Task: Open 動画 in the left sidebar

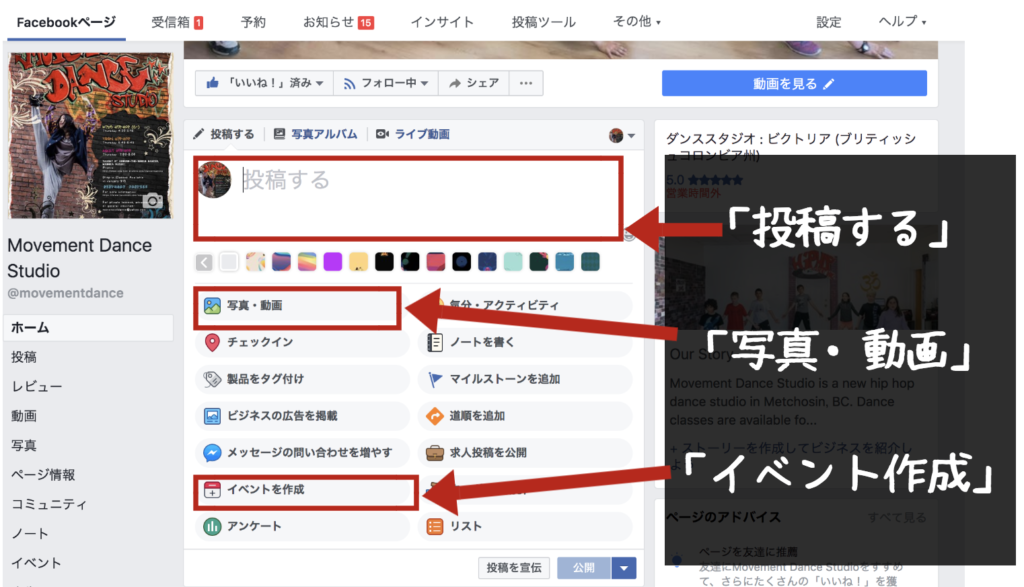Action: (24, 416)
